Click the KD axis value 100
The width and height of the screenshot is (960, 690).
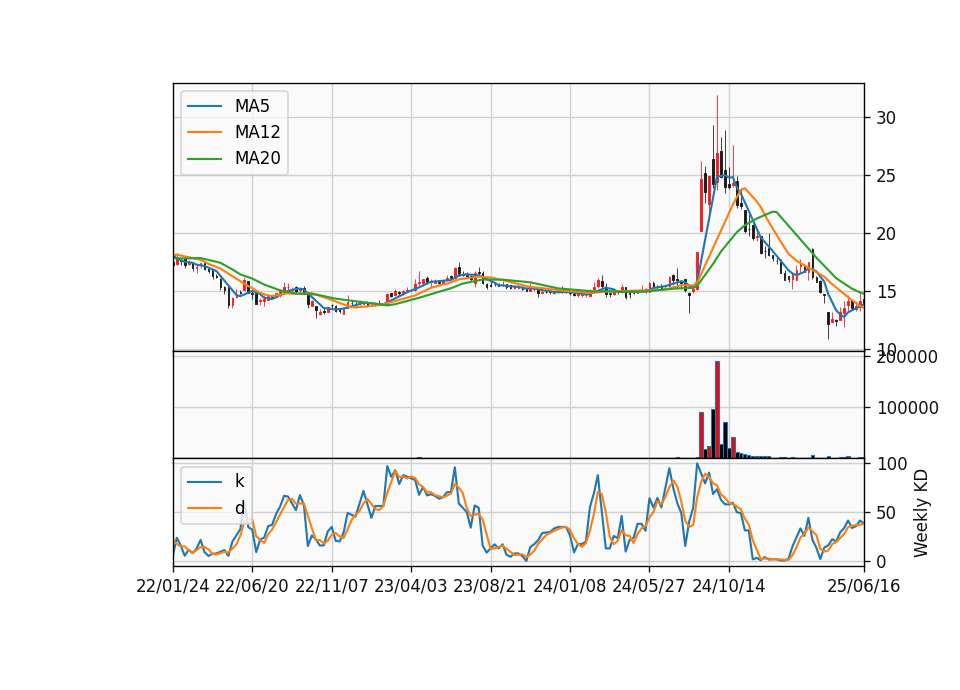(891, 464)
